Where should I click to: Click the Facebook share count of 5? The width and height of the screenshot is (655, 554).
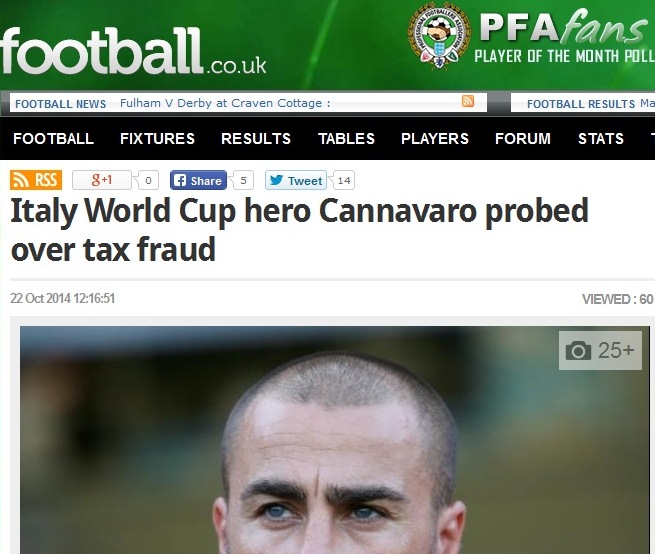tap(244, 180)
